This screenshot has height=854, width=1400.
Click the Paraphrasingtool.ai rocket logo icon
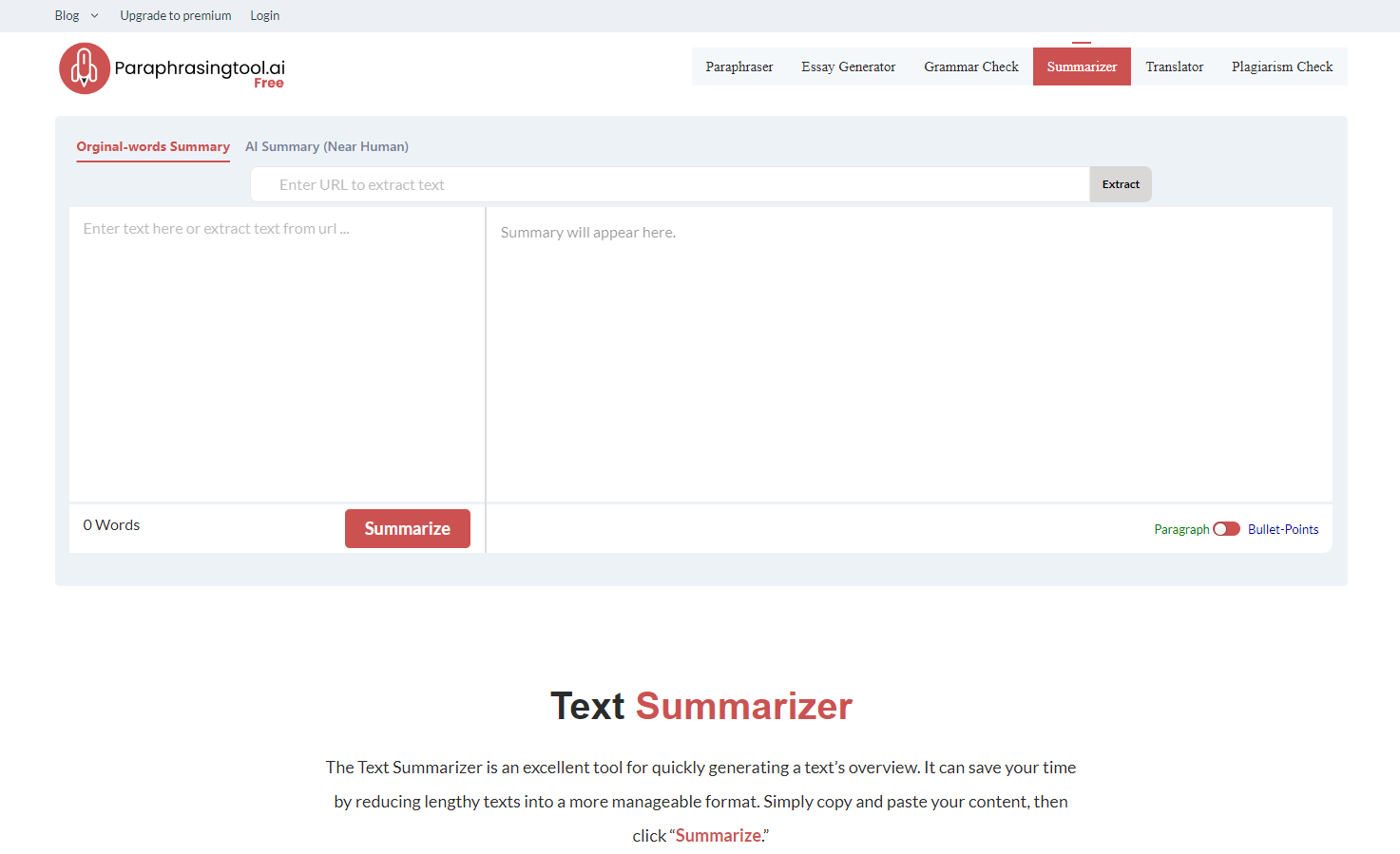click(85, 68)
